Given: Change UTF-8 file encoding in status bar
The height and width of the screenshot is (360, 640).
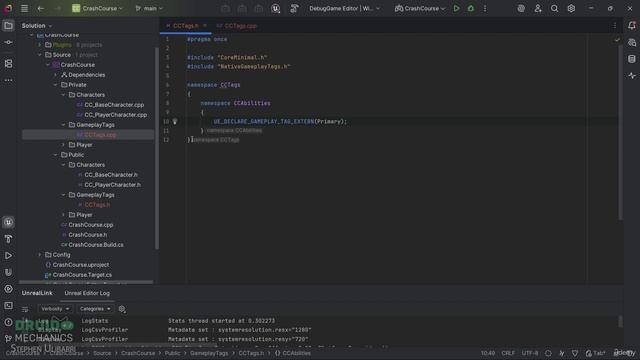Looking at the screenshot, I should tap(530, 353).
